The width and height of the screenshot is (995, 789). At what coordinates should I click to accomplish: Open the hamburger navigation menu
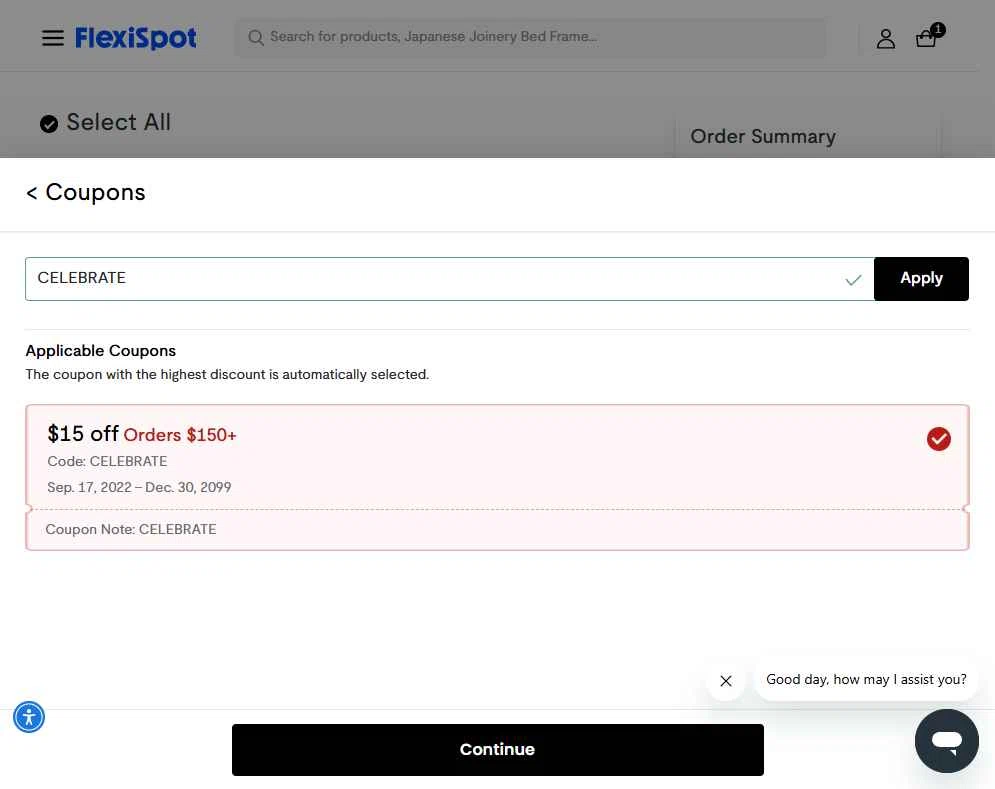52,38
